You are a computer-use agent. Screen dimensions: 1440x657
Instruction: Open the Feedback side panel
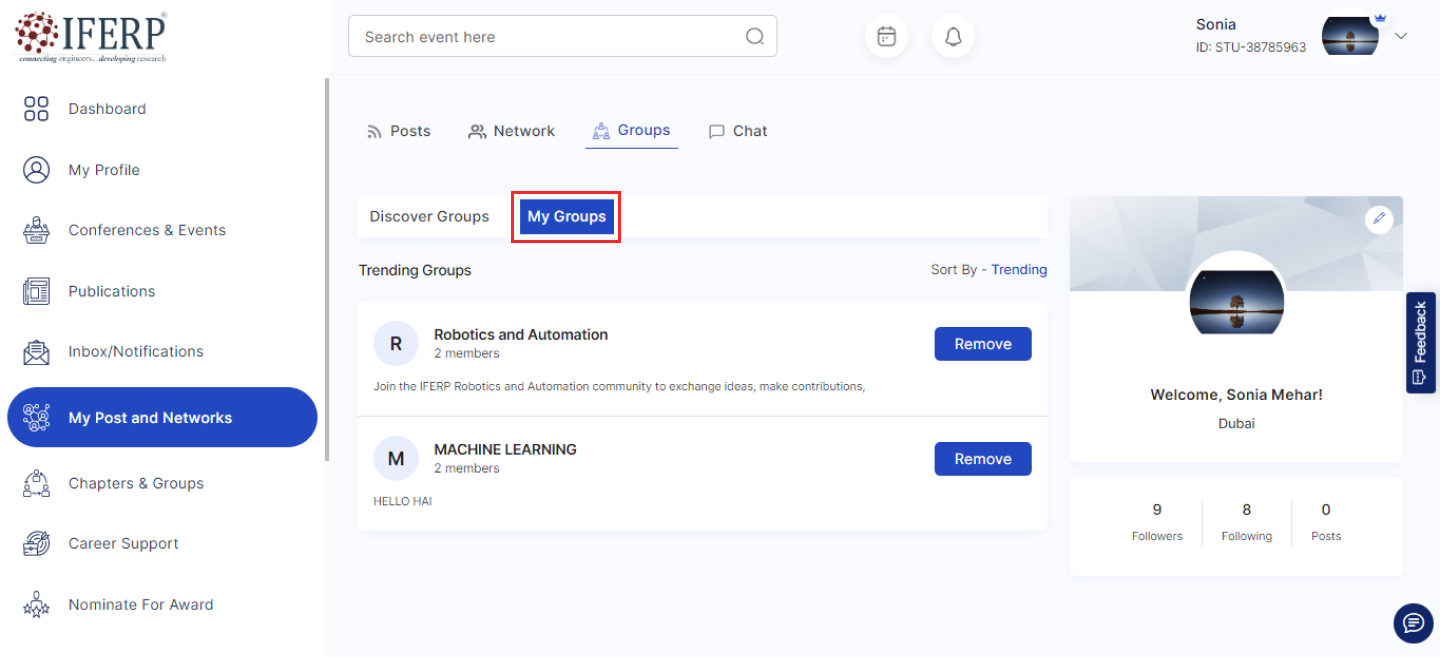pyautogui.click(x=1420, y=343)
